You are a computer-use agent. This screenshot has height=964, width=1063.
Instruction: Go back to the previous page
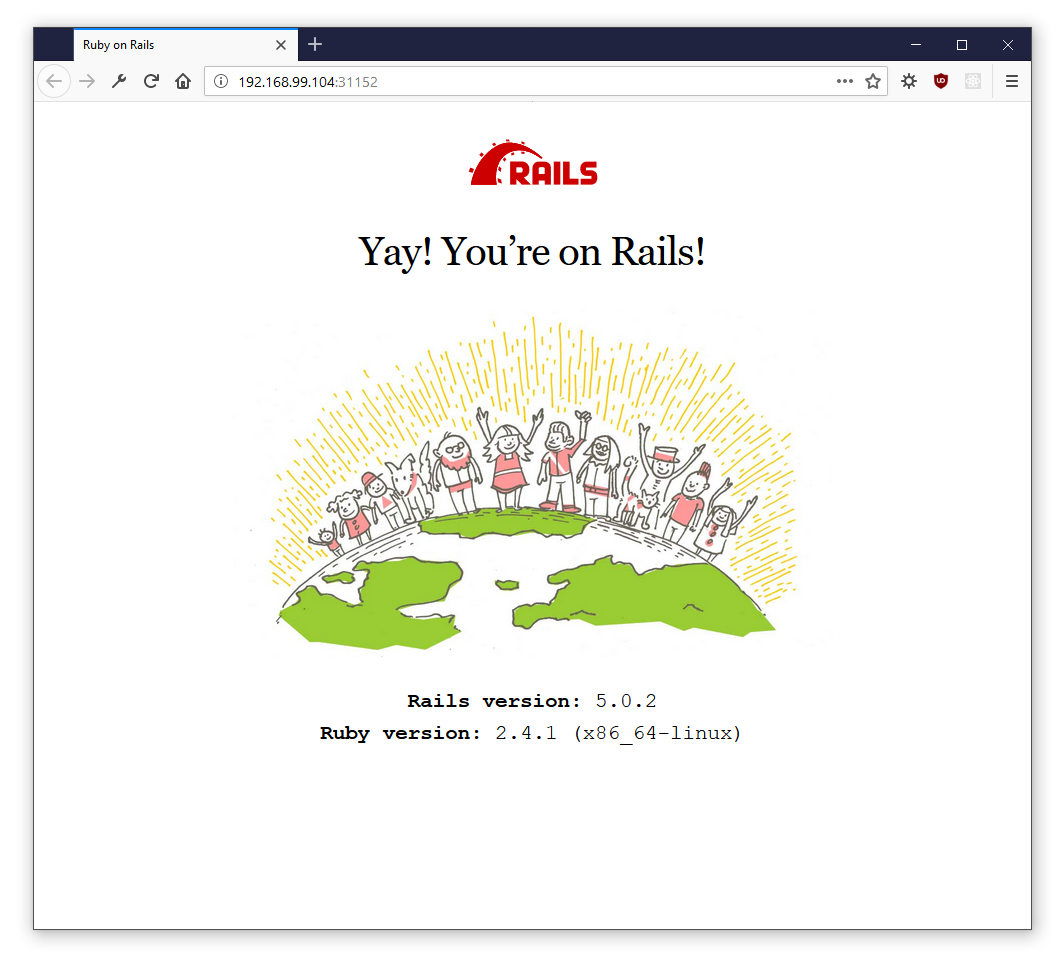pos(54,81)
